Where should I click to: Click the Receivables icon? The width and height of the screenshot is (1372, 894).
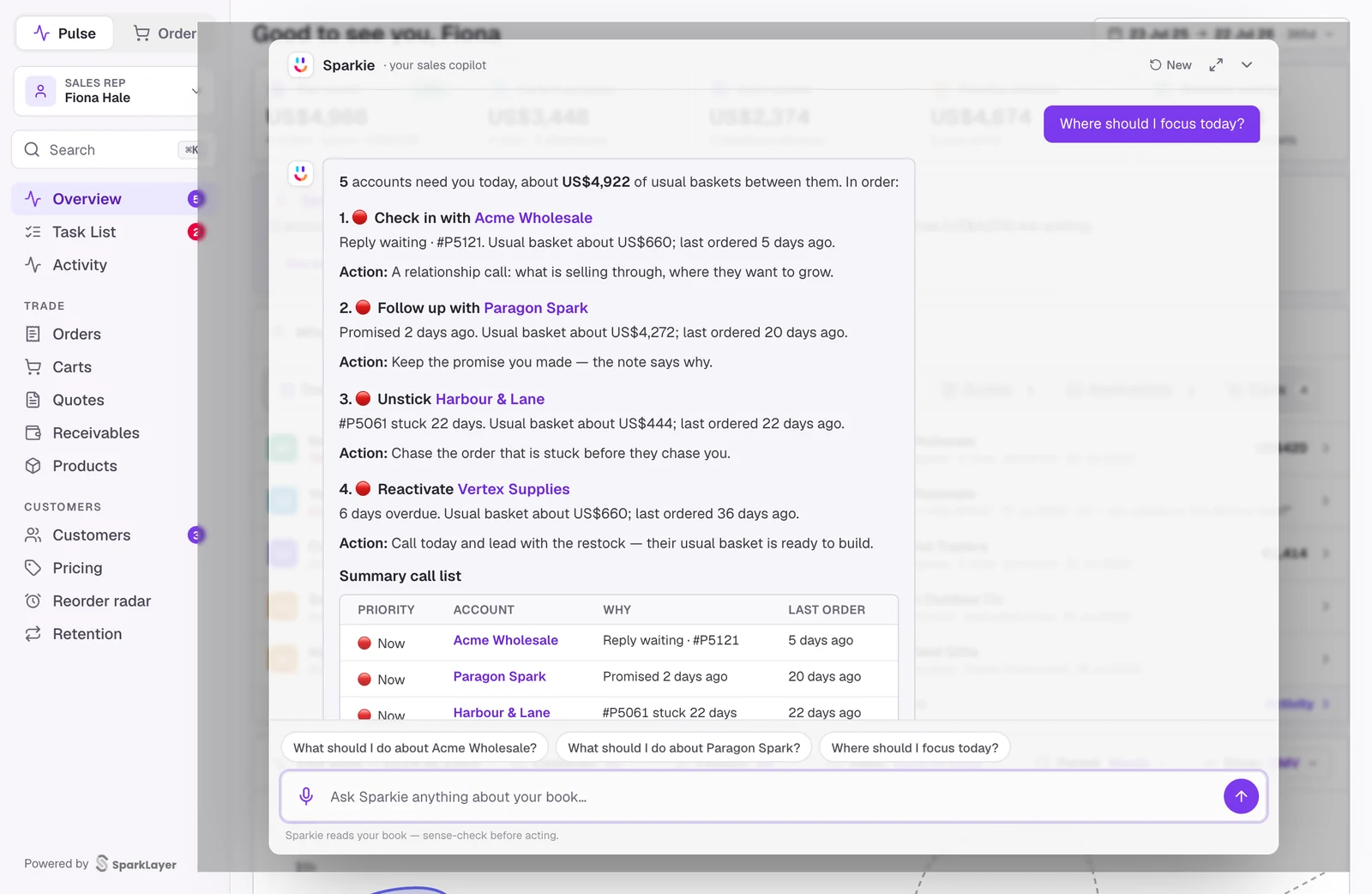pyautogui.click(x=33, y=433)
